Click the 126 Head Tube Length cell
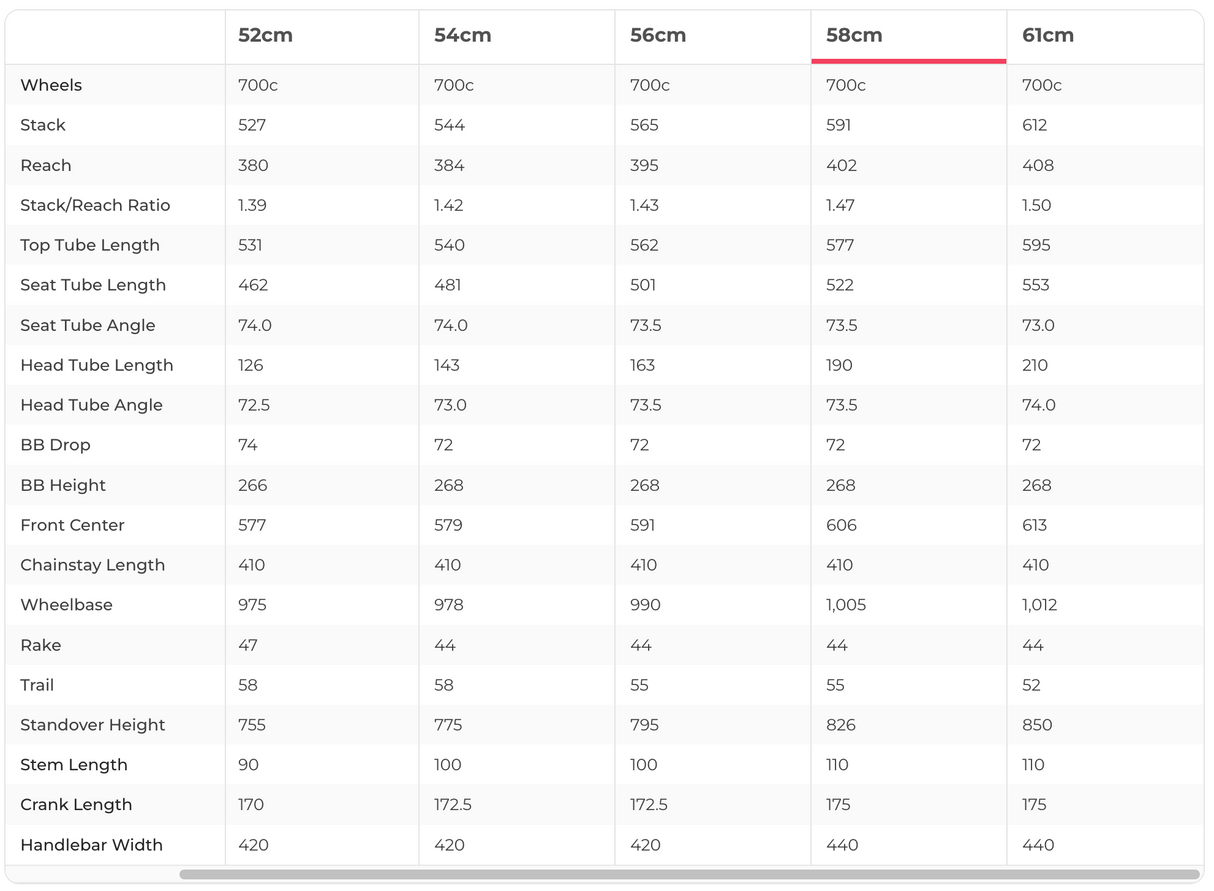 pyautogui.click(x=250, y=365)
